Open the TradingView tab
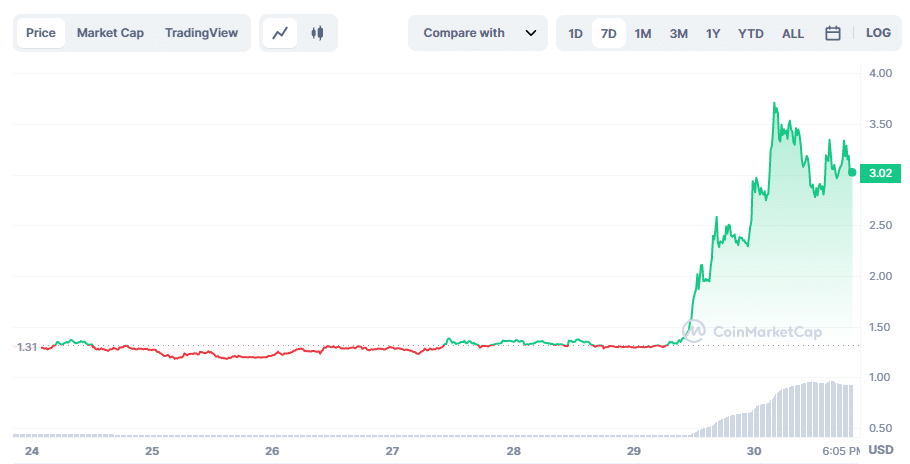The height and width of the screenshot is (464, 910). click(x=201, y=33)
